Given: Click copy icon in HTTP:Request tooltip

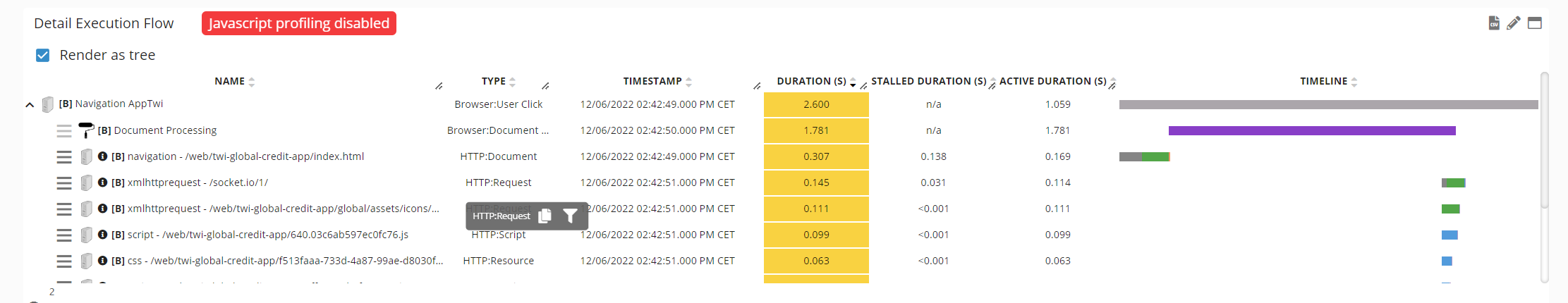Looking at the screenshot, I should pos(545,216).
